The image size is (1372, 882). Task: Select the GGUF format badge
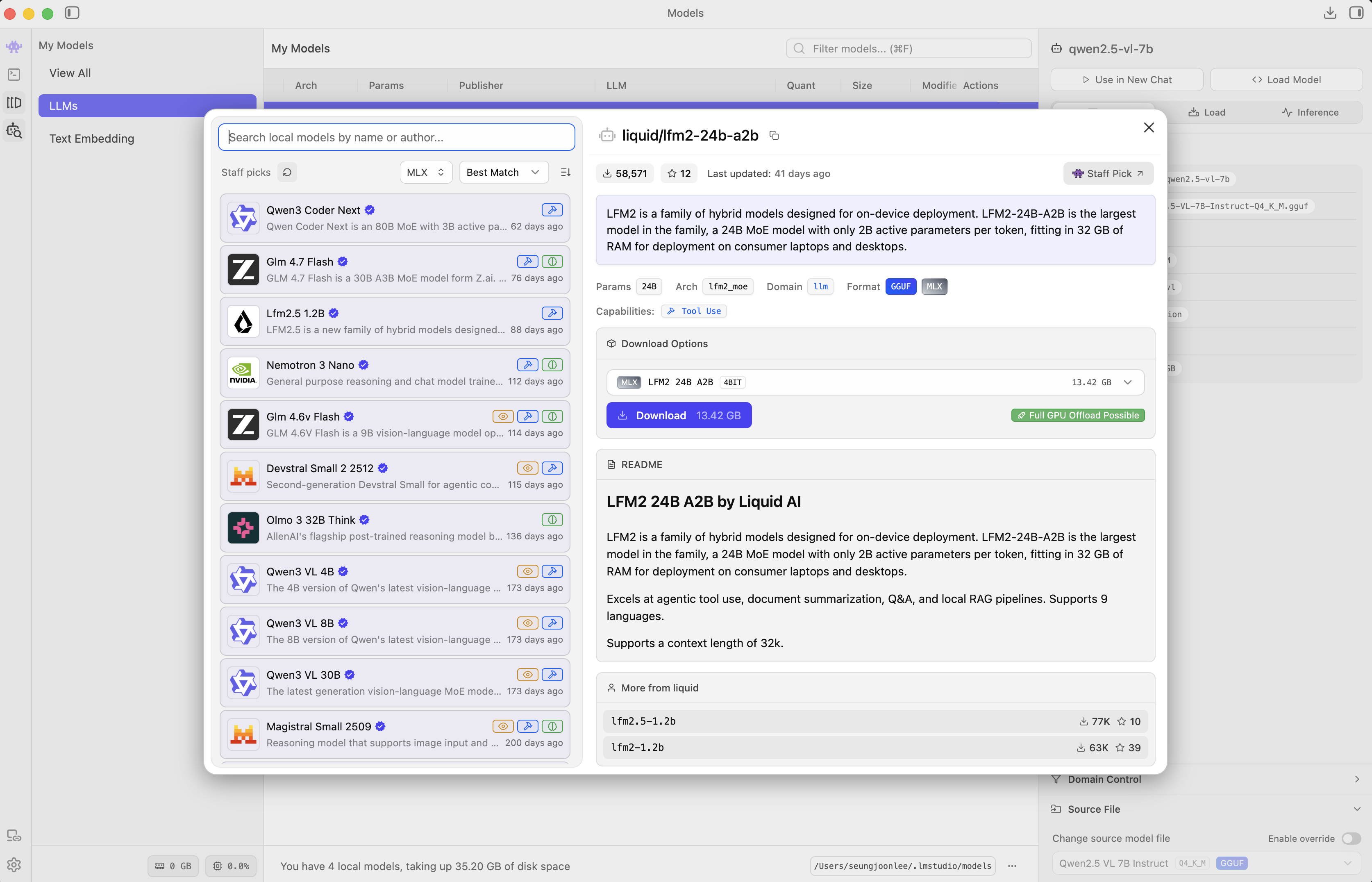tap(901, 286)
